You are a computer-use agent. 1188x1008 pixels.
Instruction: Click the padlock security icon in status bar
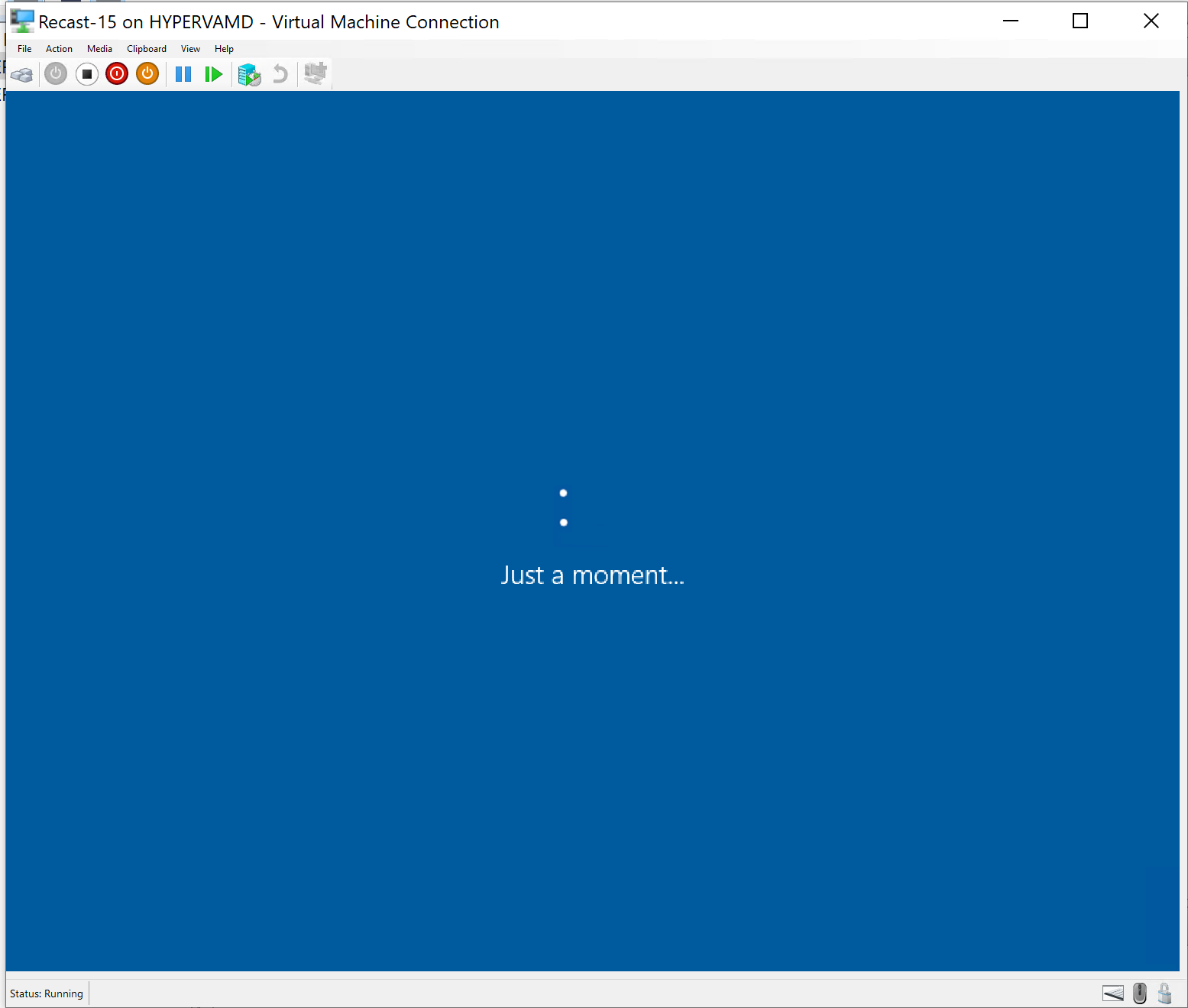click(1164, 993)
